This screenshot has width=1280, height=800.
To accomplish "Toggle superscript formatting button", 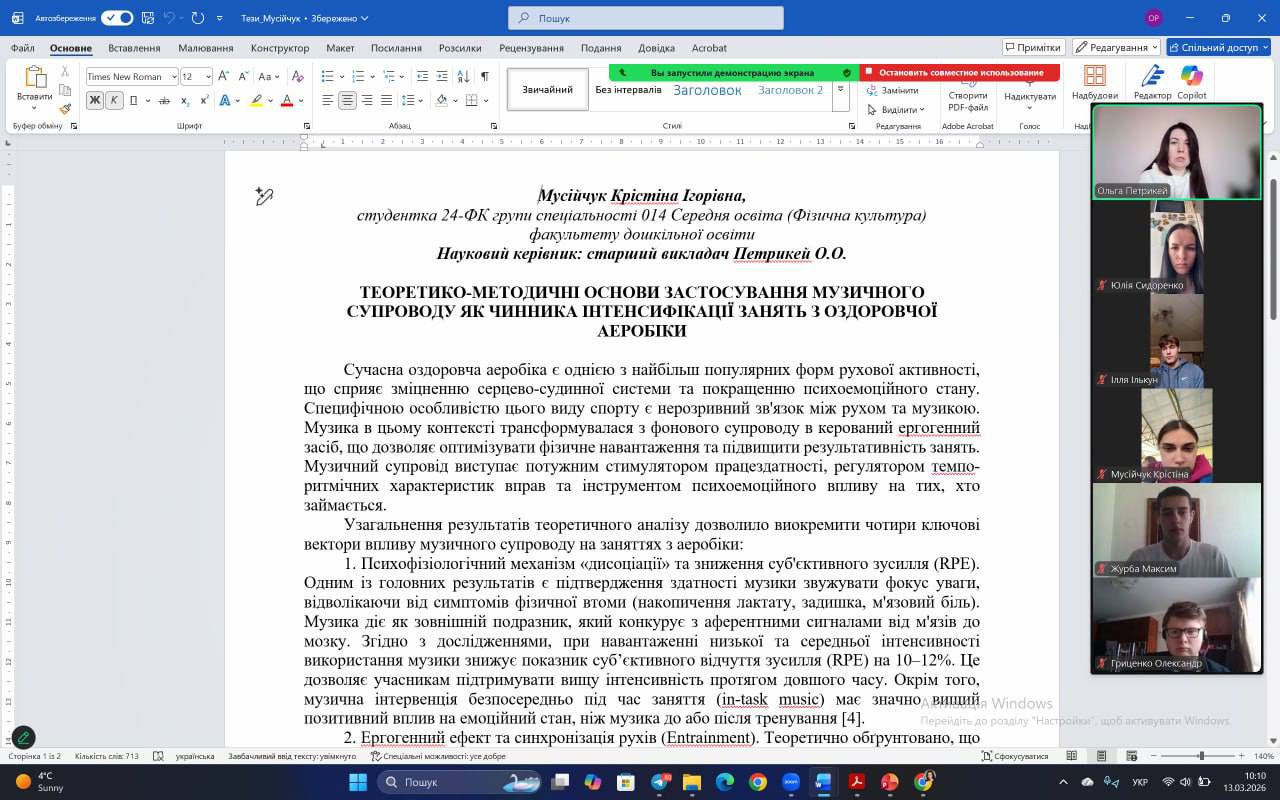I will [204, 100].
